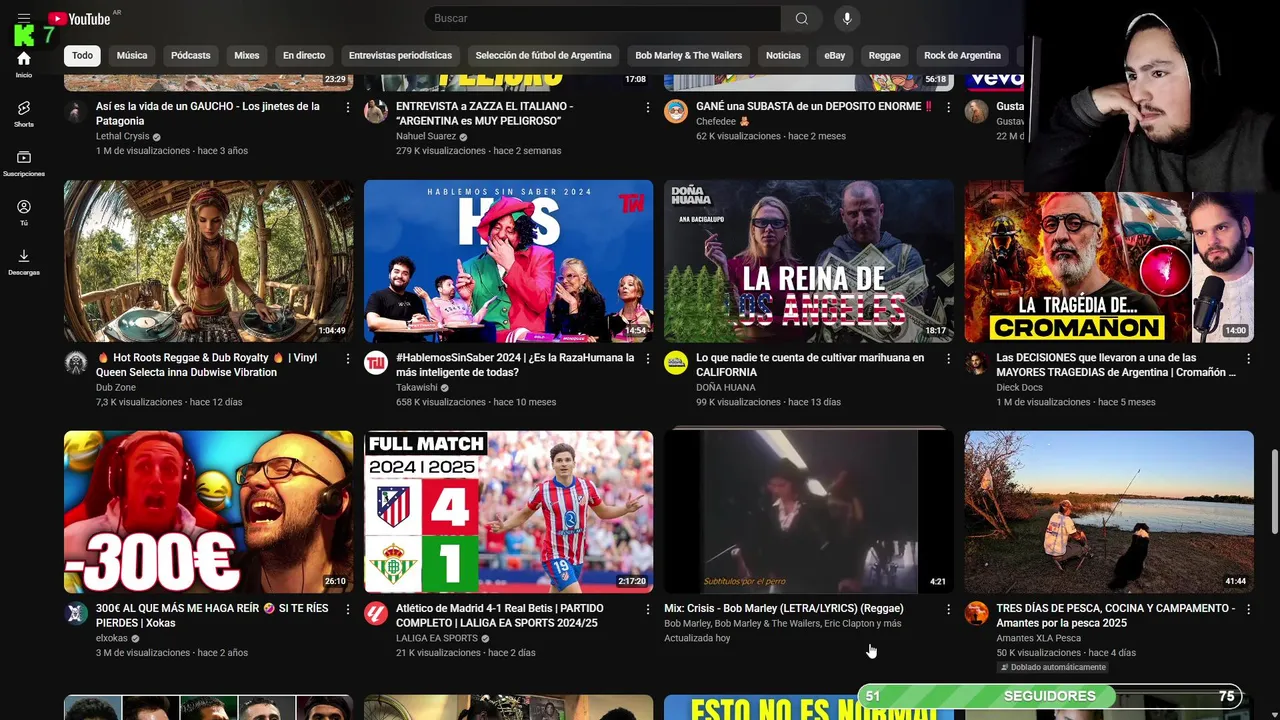
Task: Open Dieck Docs channel avatar
Action: [976, 362]
